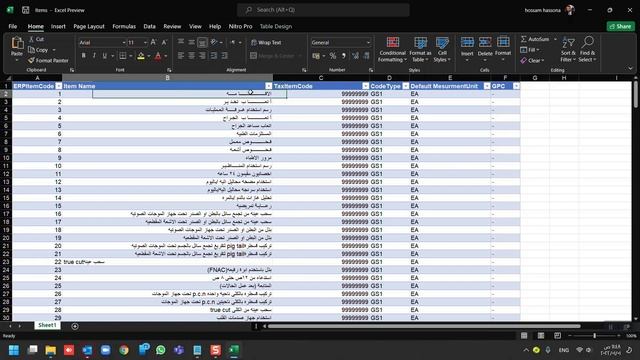Open the File menu

pyautogui.click(x=13, y=27)
